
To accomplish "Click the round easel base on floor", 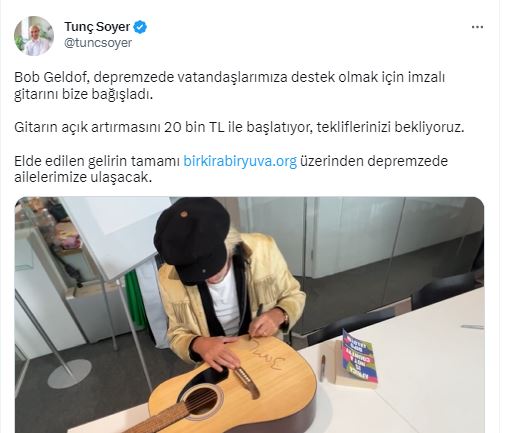I will tap(69, 373).
